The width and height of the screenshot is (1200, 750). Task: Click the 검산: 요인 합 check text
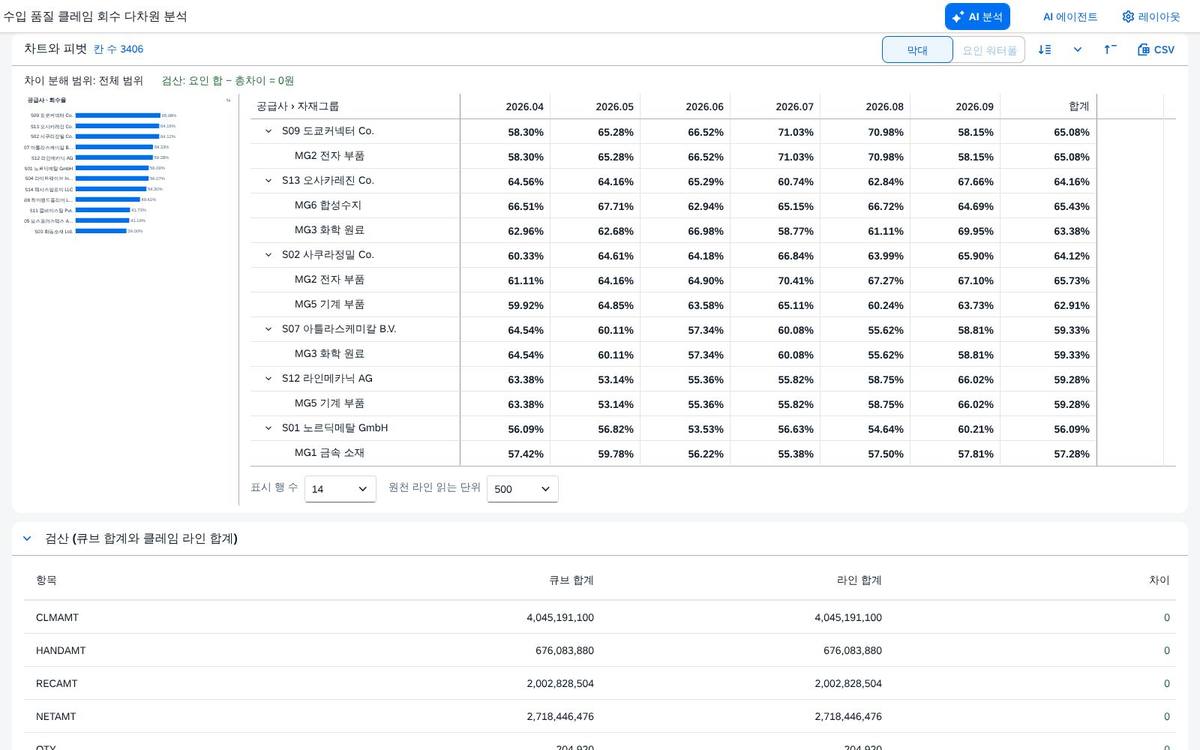pos(228,80)
